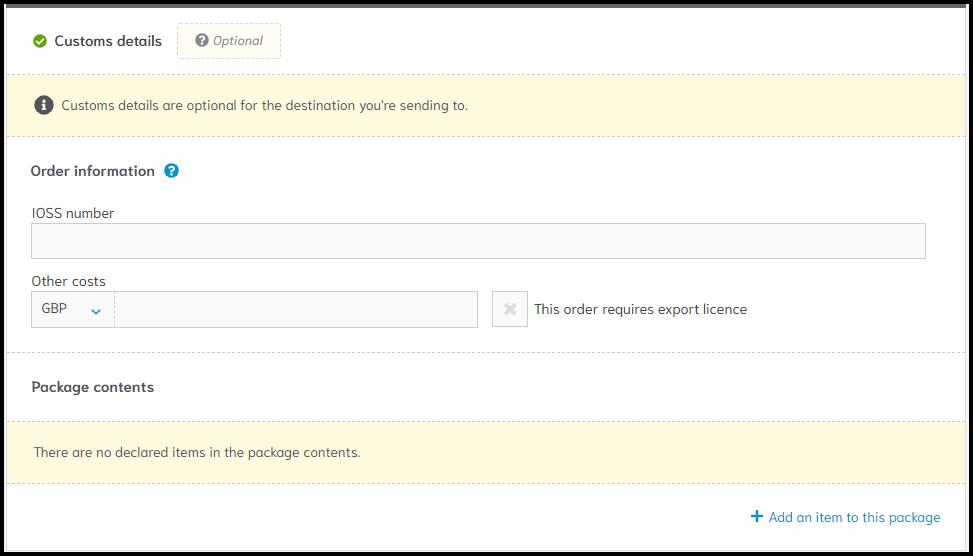Click the Customs details section heading

108,41
